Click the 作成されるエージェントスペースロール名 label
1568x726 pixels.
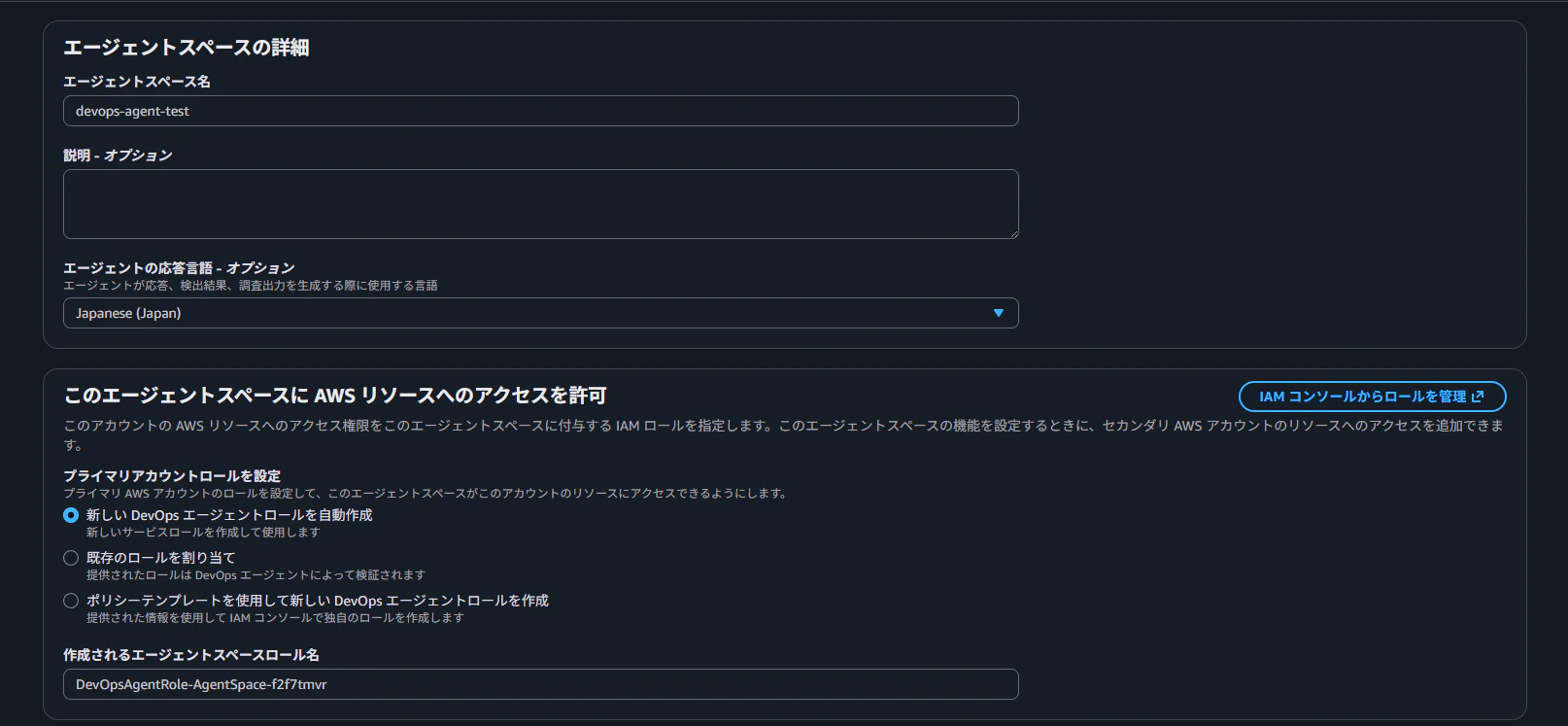pyautogui.click(x=191, y=655)
